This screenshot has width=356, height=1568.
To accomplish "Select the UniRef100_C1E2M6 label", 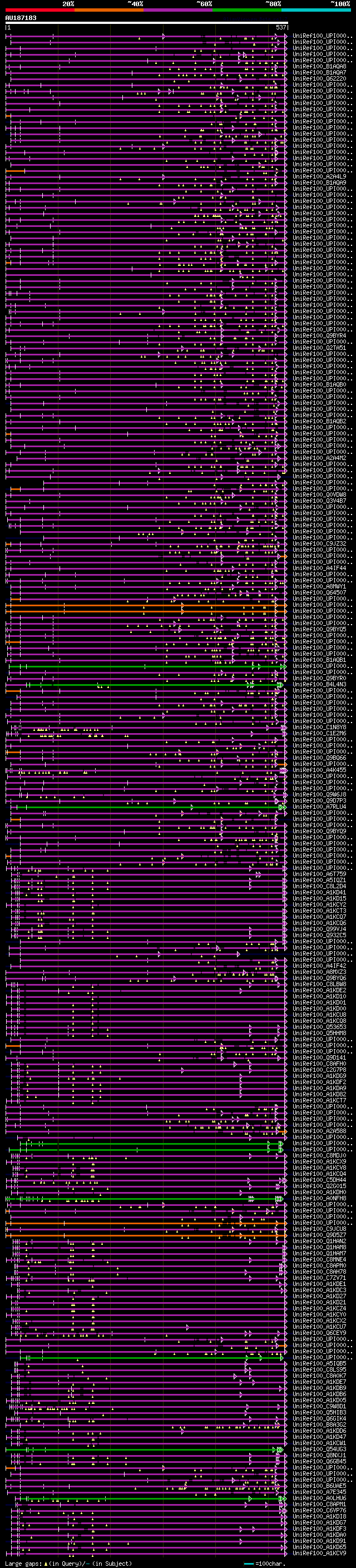I will [319, 734].
